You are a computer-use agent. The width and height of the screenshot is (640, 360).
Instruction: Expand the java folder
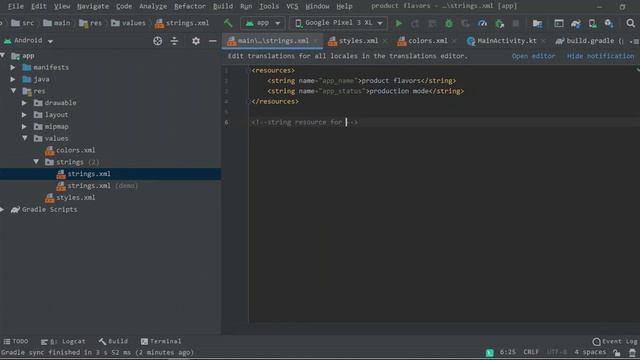point(13,79)
